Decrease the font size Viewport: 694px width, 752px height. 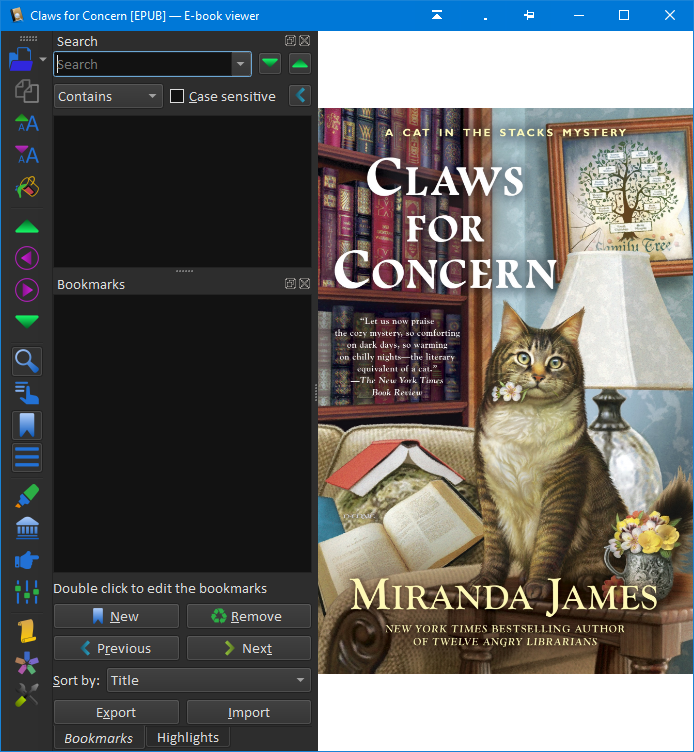point(27,155)
